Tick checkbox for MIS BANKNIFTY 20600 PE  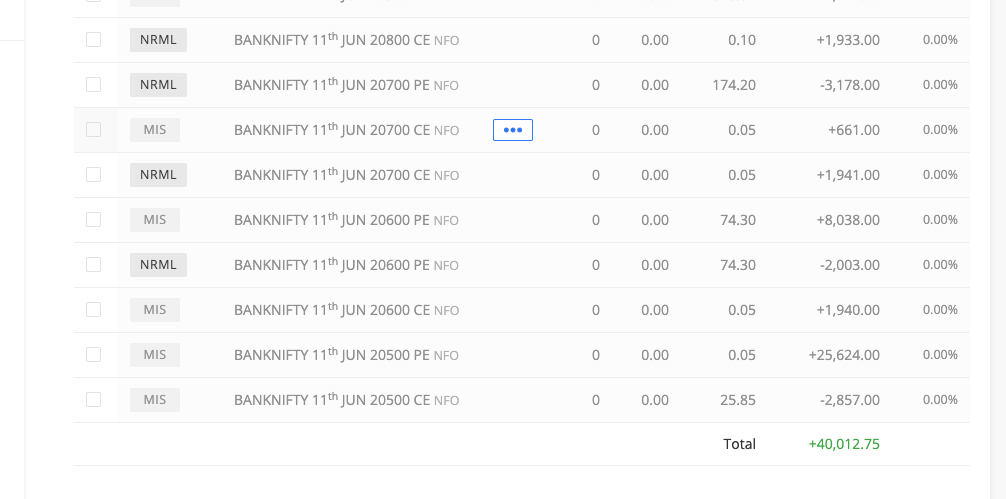tap(93, 220)
